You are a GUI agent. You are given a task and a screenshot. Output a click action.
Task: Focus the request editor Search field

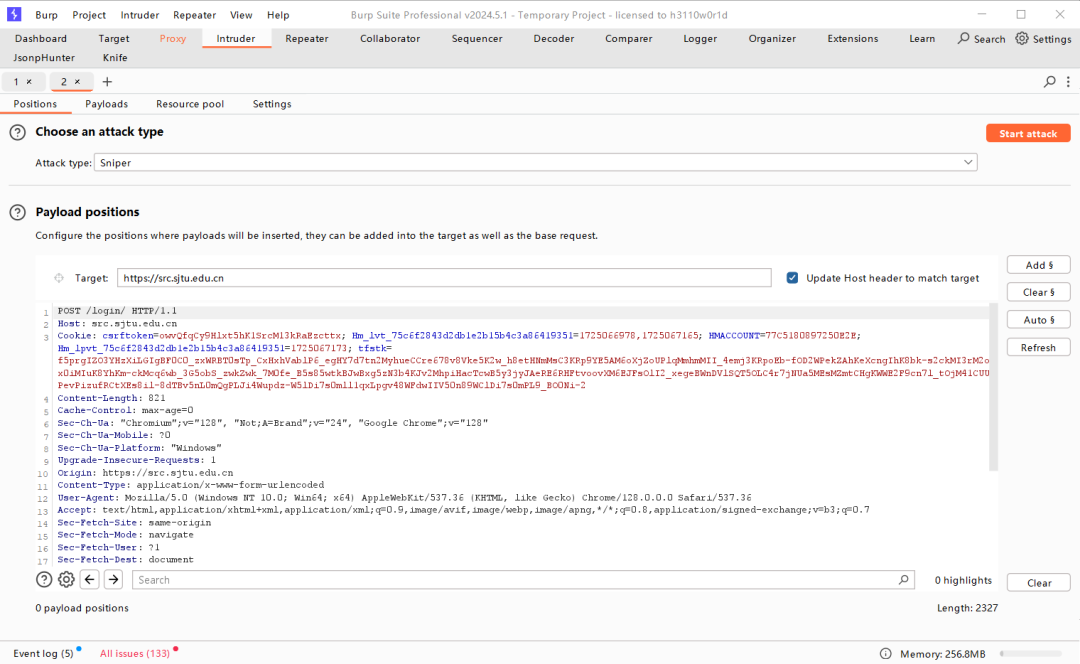523,580
